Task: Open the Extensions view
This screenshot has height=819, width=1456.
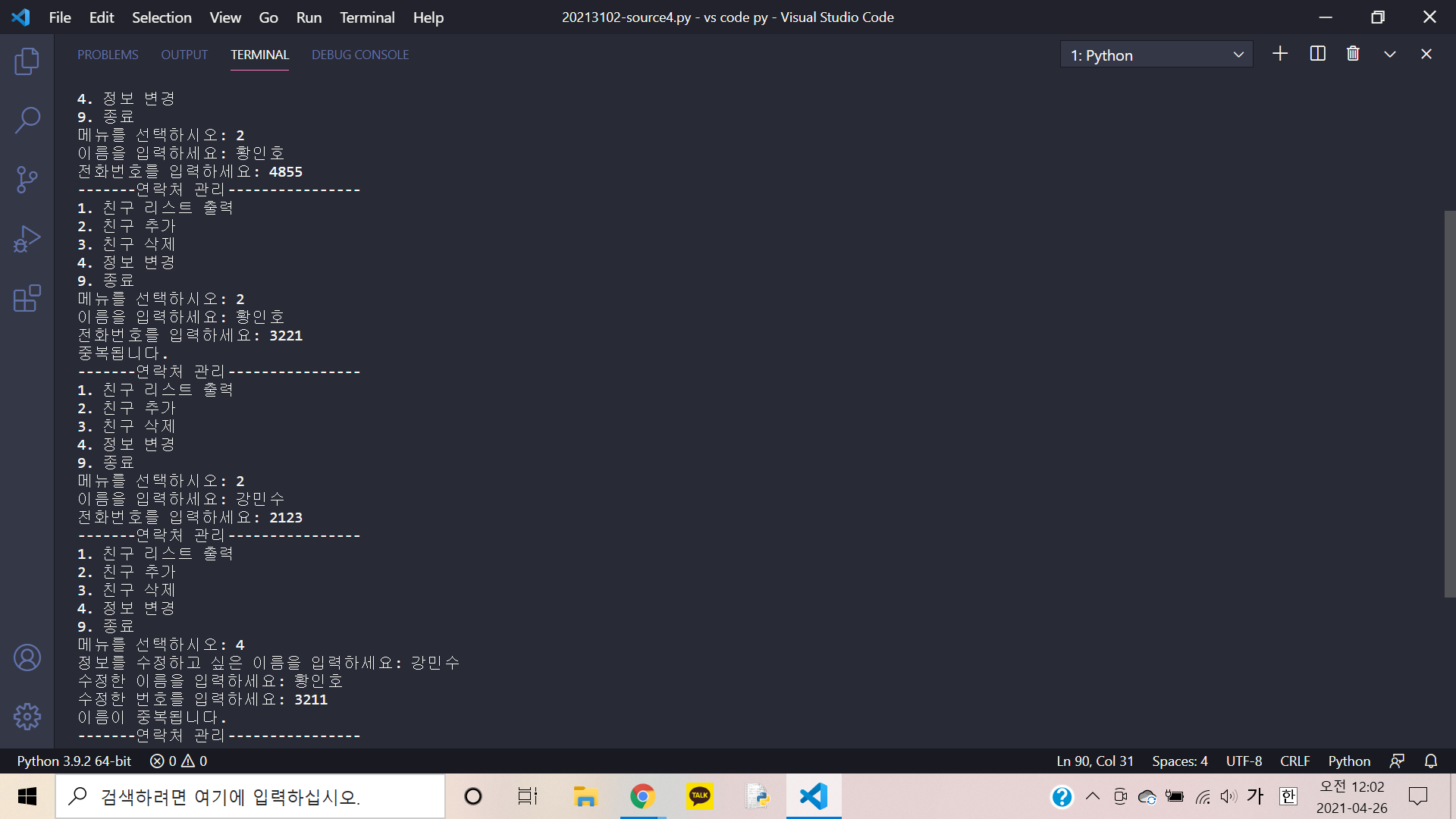Action: coord(27,298)
